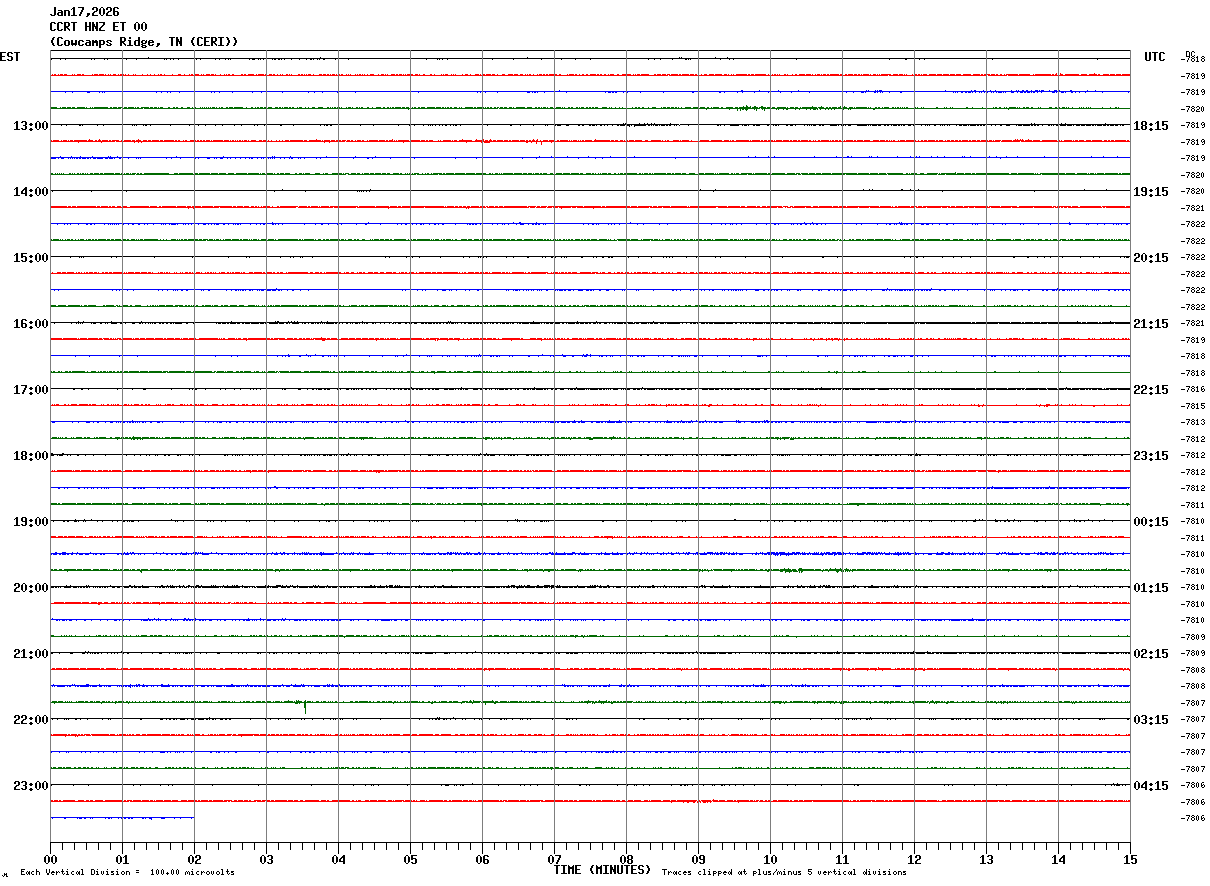Pick minute 06 on the time axis
The height and width of the screenshot is (886, 1210).
pyautogui.click(x=482, y=859)
